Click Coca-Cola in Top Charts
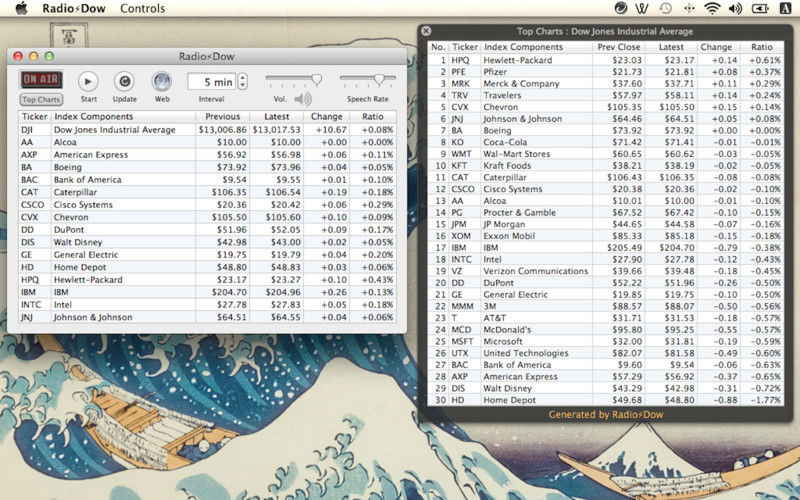This screenshot has width=800, height=500. [505, 142]
